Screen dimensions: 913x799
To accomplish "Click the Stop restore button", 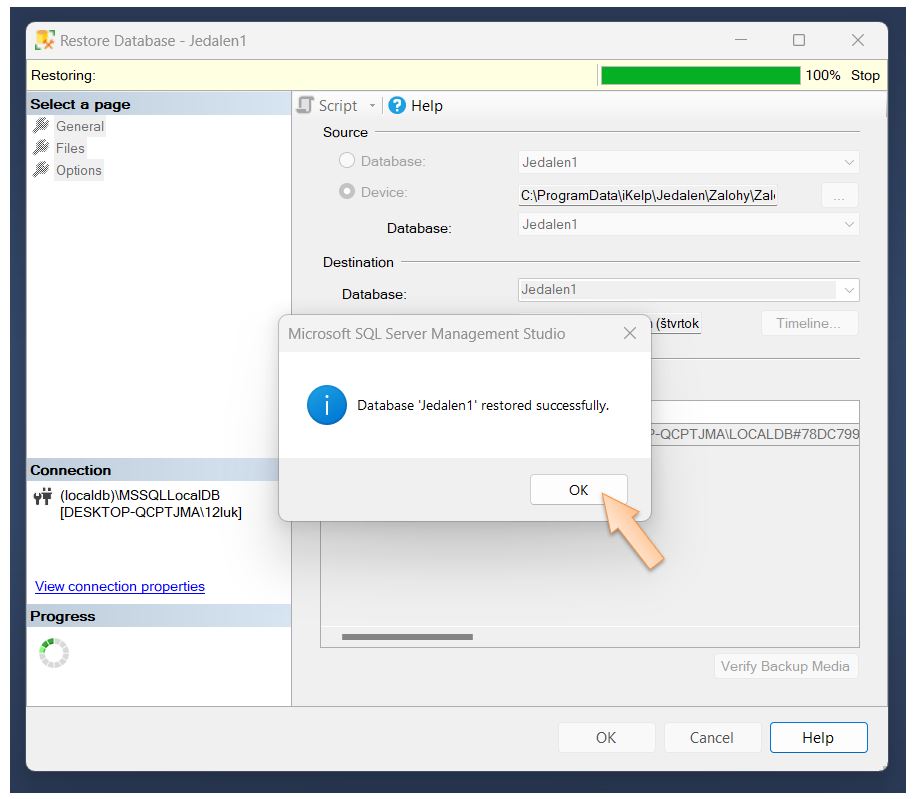I will (865, 75).
